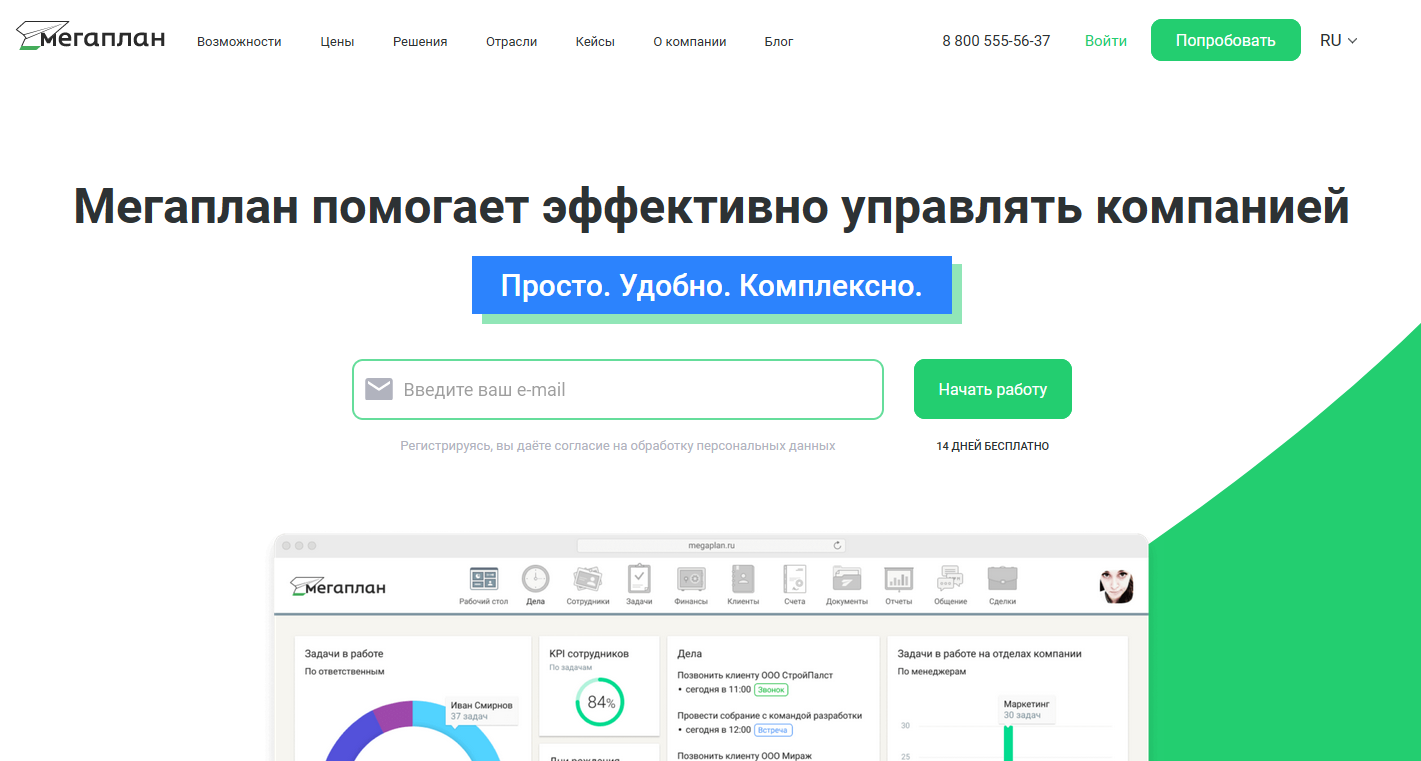The width and height of the screenshot is (1421, 761).
Task: Click the phone number 8 800 555-56-37
Action: (x=996, y=41)
